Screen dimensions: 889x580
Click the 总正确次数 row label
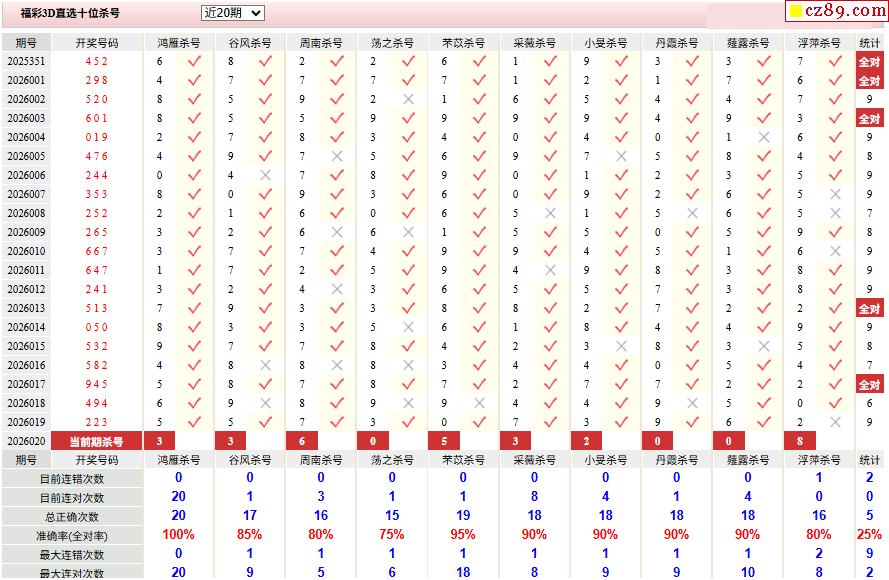coord(72,517)
